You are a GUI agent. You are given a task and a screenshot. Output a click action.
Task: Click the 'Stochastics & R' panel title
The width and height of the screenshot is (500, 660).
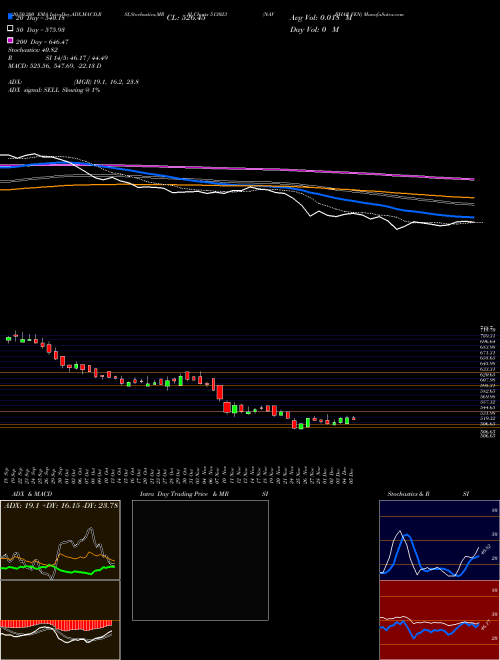coord(409,494)
